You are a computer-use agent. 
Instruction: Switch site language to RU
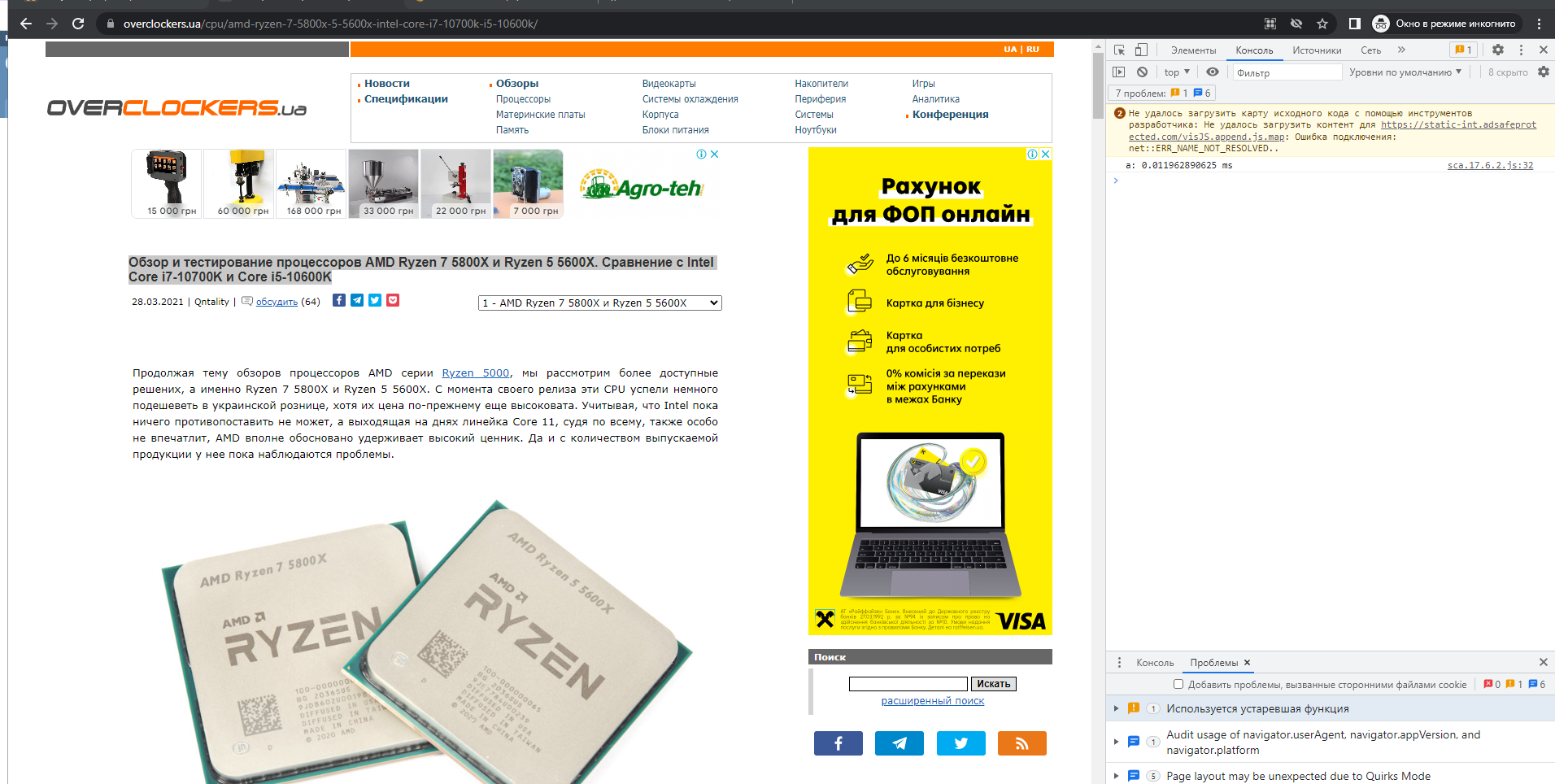(x=1033, y=50)
